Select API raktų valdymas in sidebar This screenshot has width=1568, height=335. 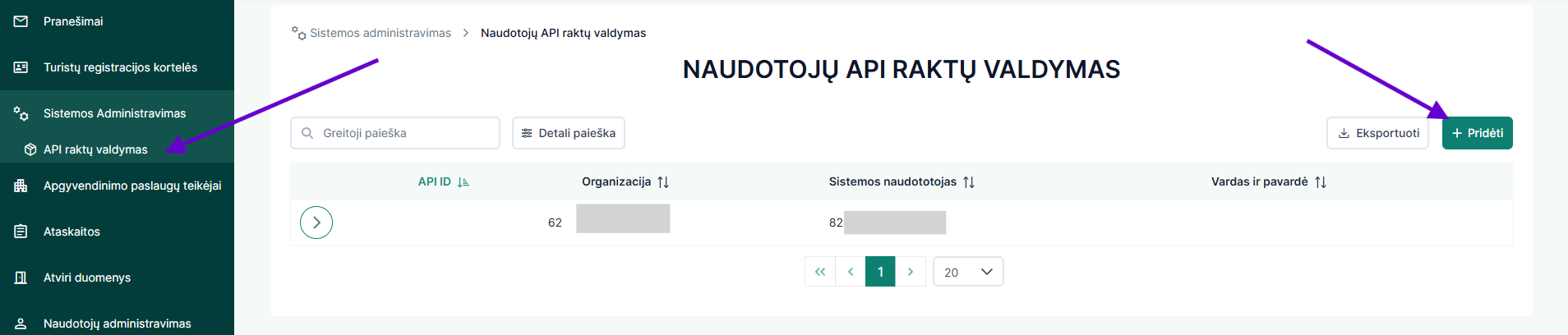tap(95, 149)
